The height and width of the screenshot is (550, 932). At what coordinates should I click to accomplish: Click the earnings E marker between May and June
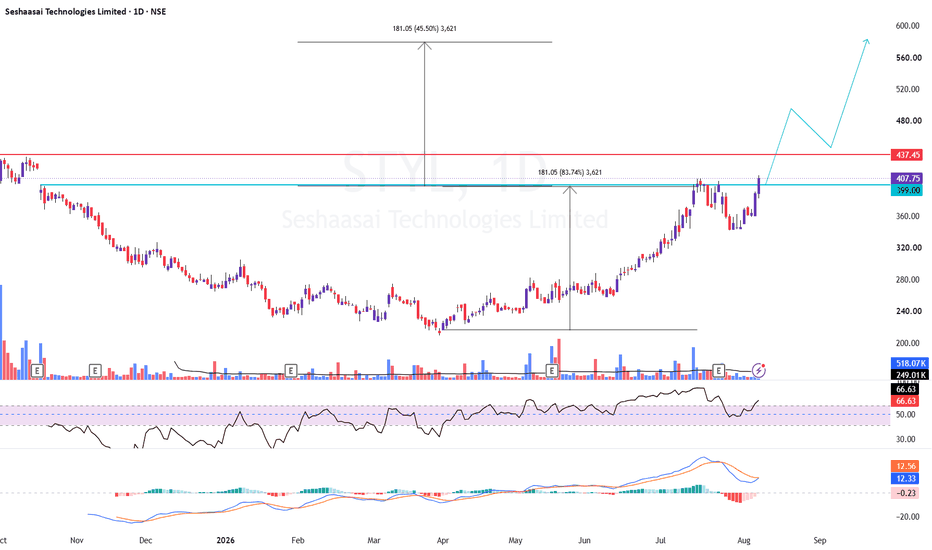[x=552, y=370]
